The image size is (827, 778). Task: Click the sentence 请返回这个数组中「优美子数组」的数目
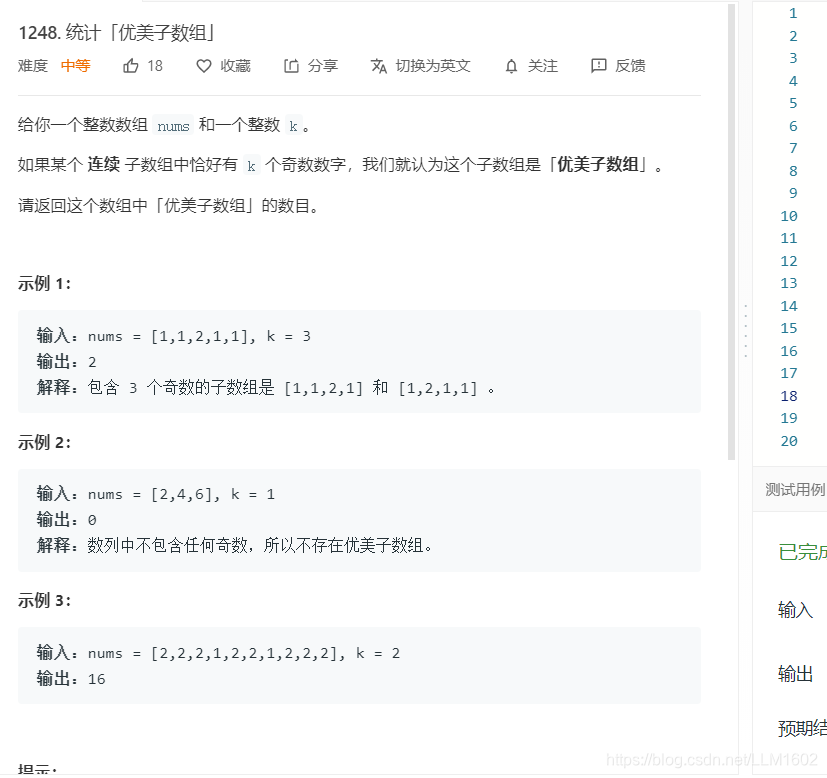click(168, 206)
